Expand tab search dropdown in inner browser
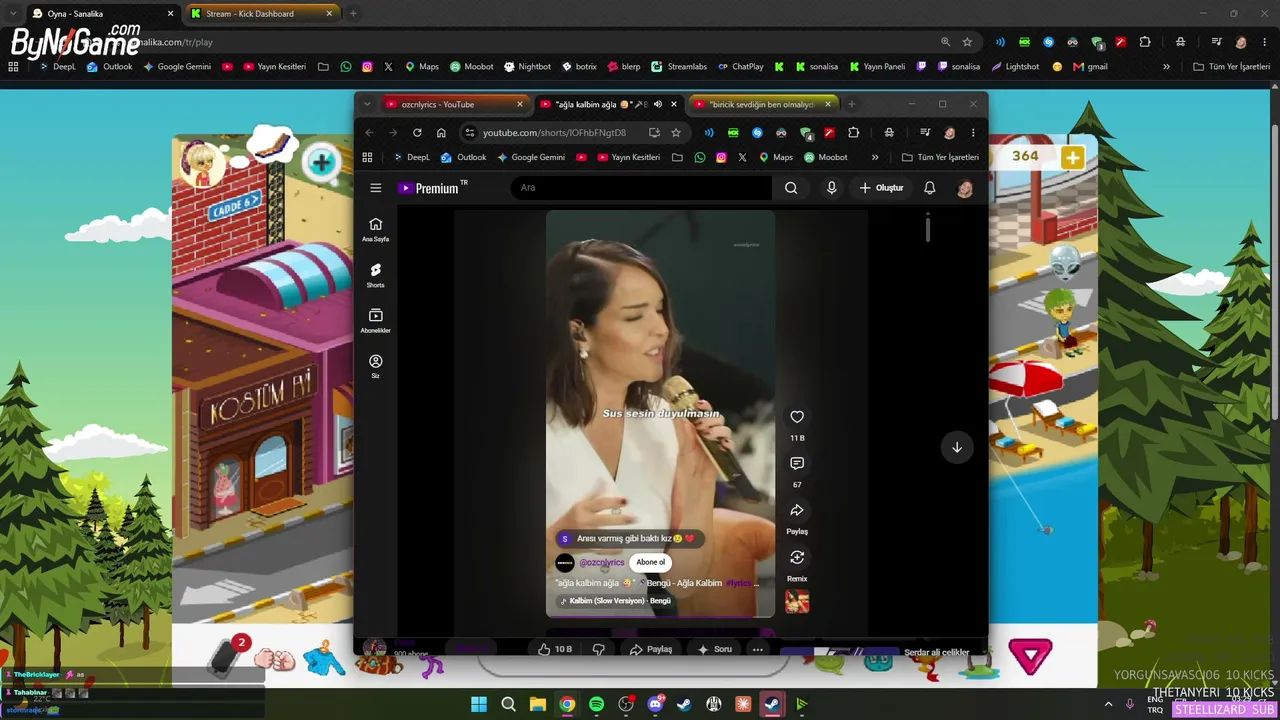1280x720 pixels. (367, 104)
